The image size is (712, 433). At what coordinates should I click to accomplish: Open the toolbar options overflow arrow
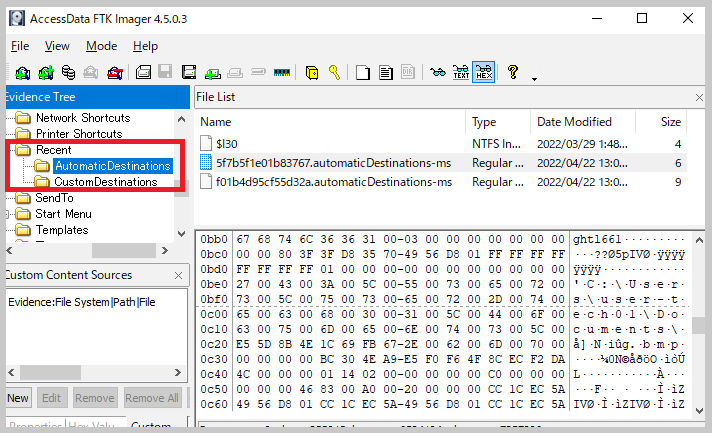click(x=534, y=79)
